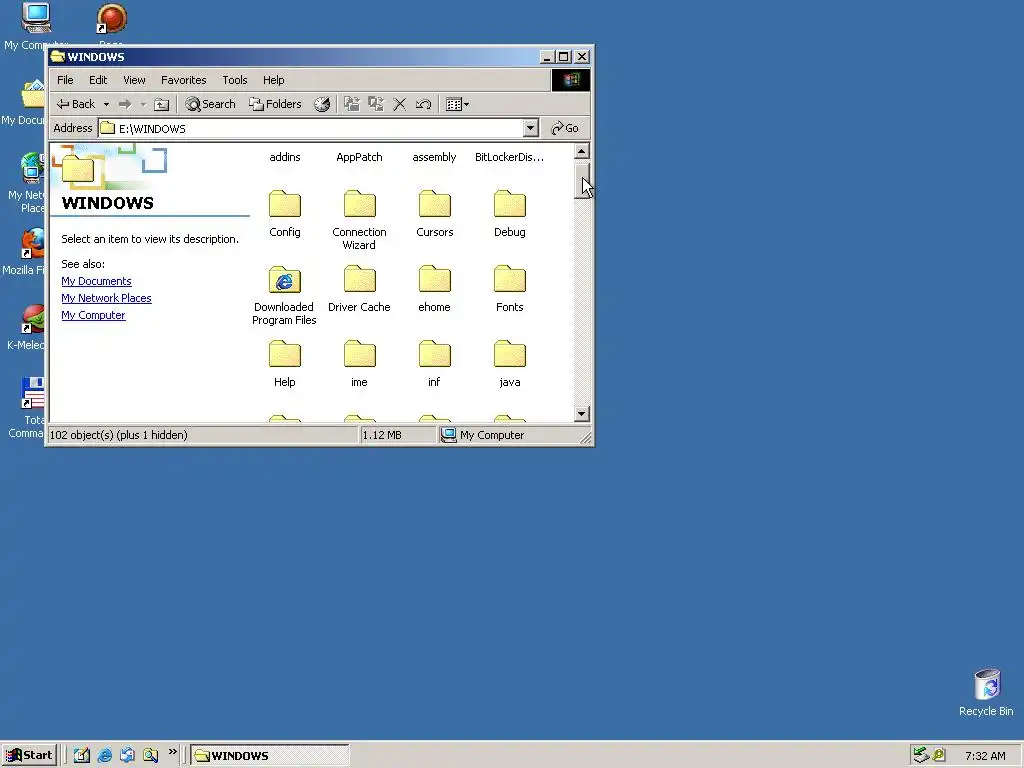Open the Back history dropdown arrow

(106, 104)
